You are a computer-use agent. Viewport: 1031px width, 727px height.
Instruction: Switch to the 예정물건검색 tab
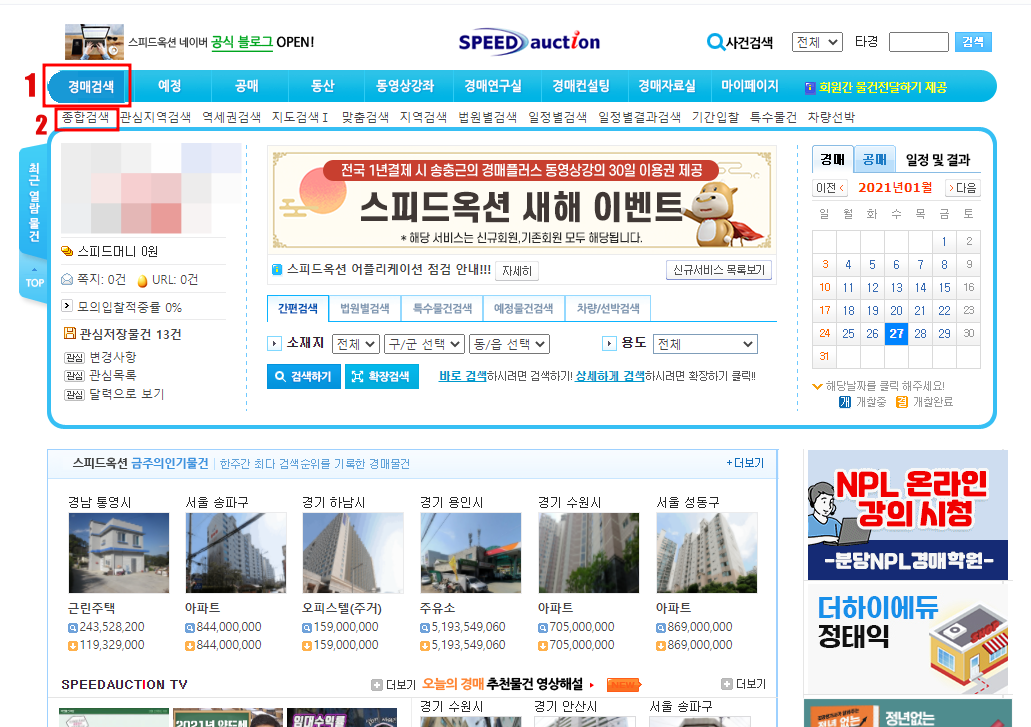(x=524, y=308)
